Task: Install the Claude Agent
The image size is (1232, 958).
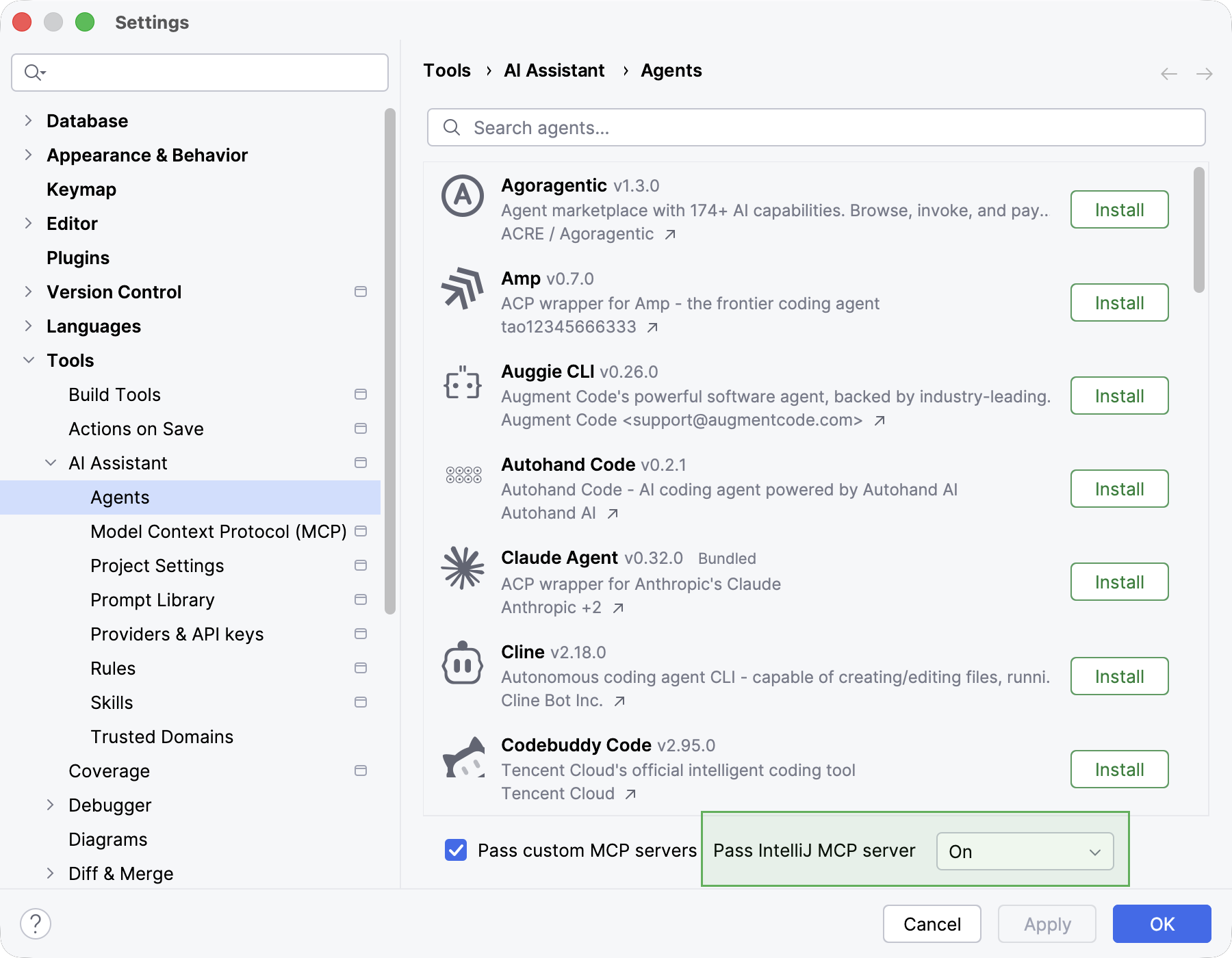Action: [1119, 582]
